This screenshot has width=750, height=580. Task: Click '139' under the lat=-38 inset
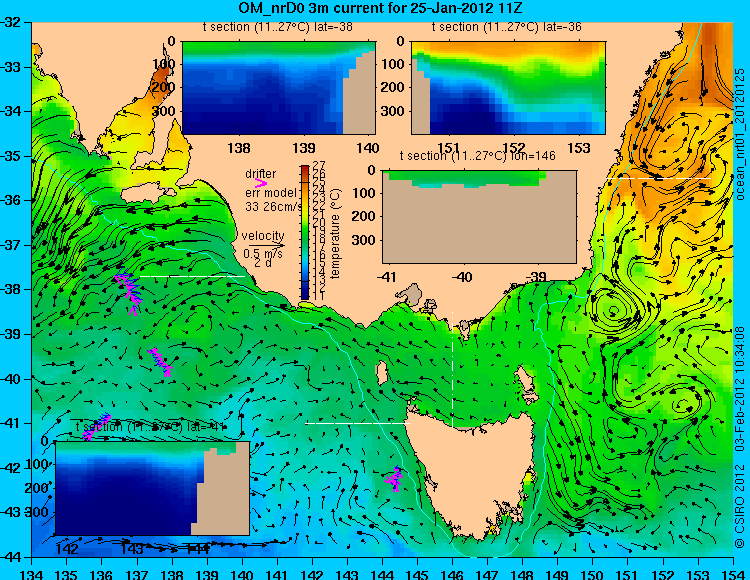[304, 148]
